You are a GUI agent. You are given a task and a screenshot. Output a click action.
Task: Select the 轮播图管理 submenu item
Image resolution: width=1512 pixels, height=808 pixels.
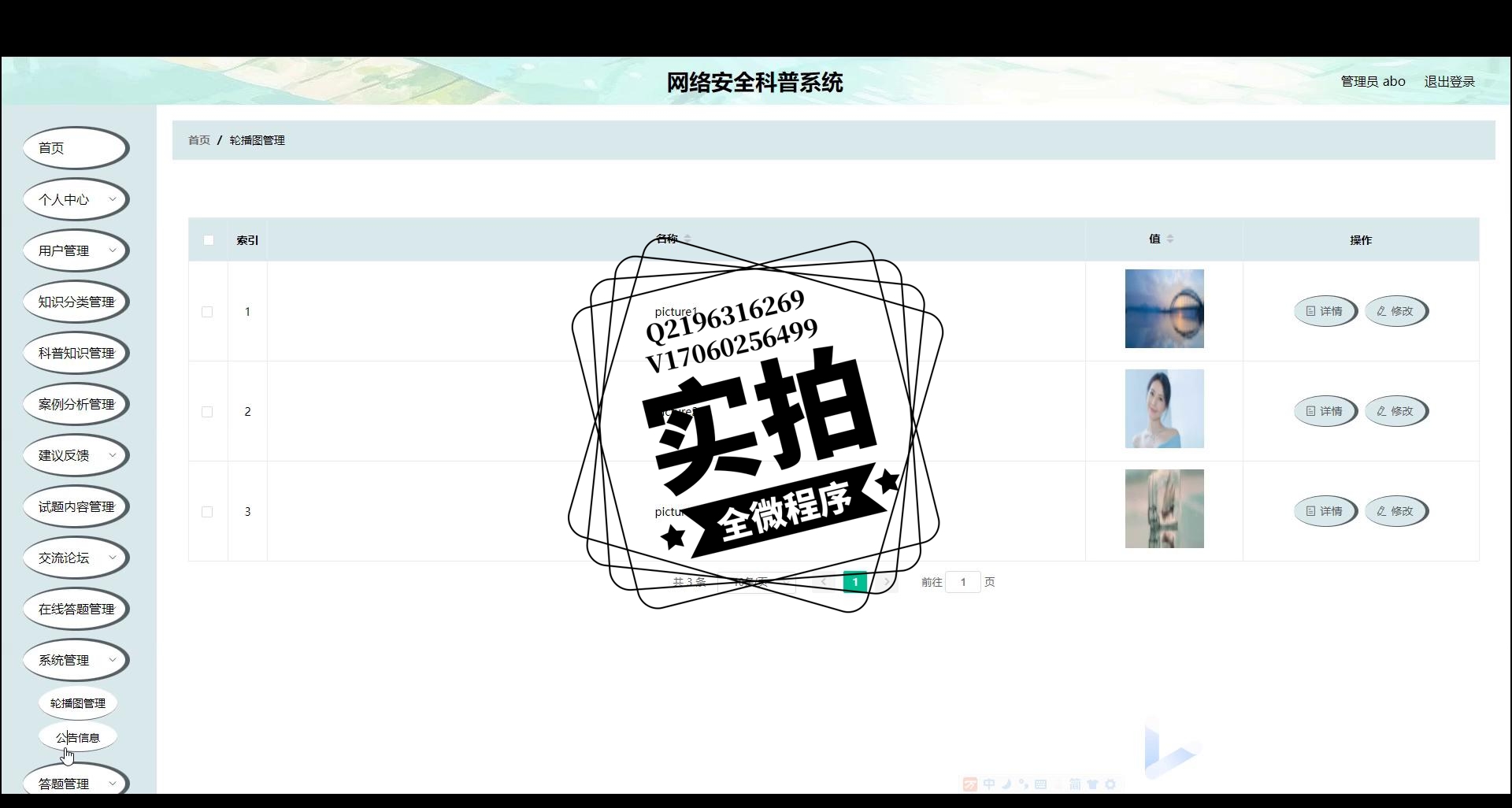click(78, 703)
